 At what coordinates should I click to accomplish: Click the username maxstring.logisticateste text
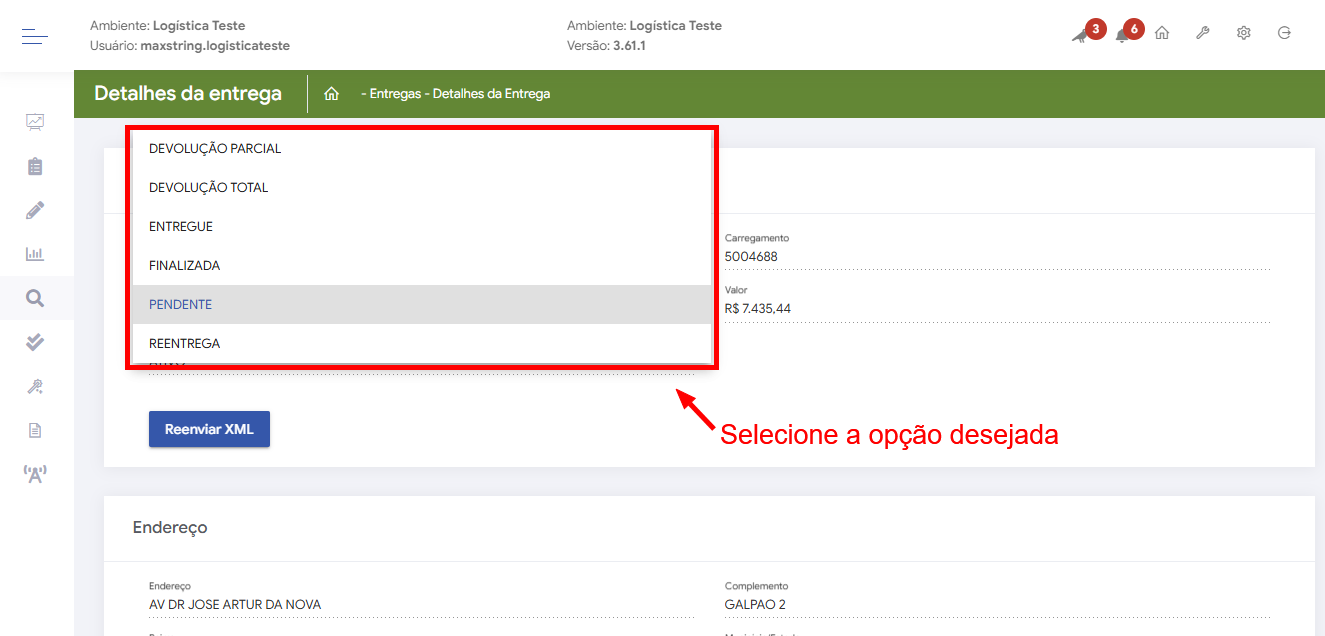pos(215,45)
